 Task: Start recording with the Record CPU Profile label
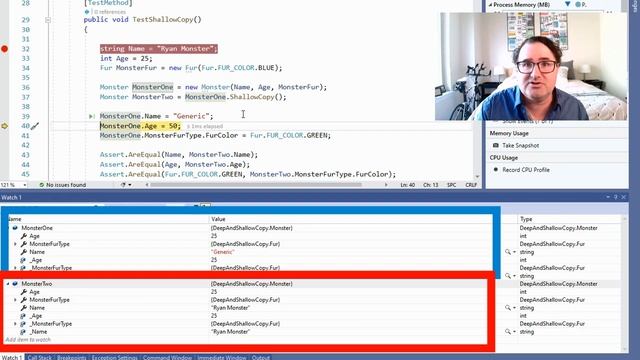526,170
